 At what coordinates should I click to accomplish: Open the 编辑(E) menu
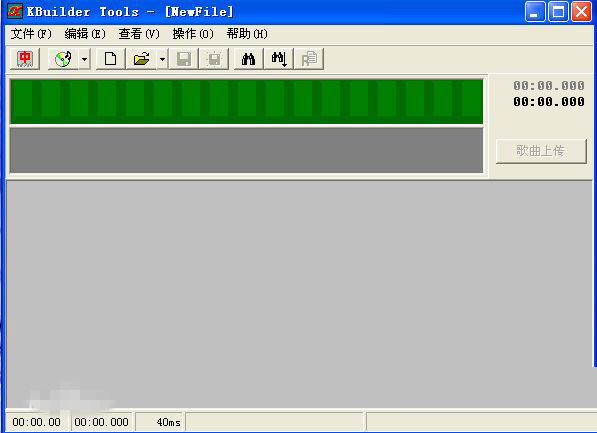click(85, 34)
